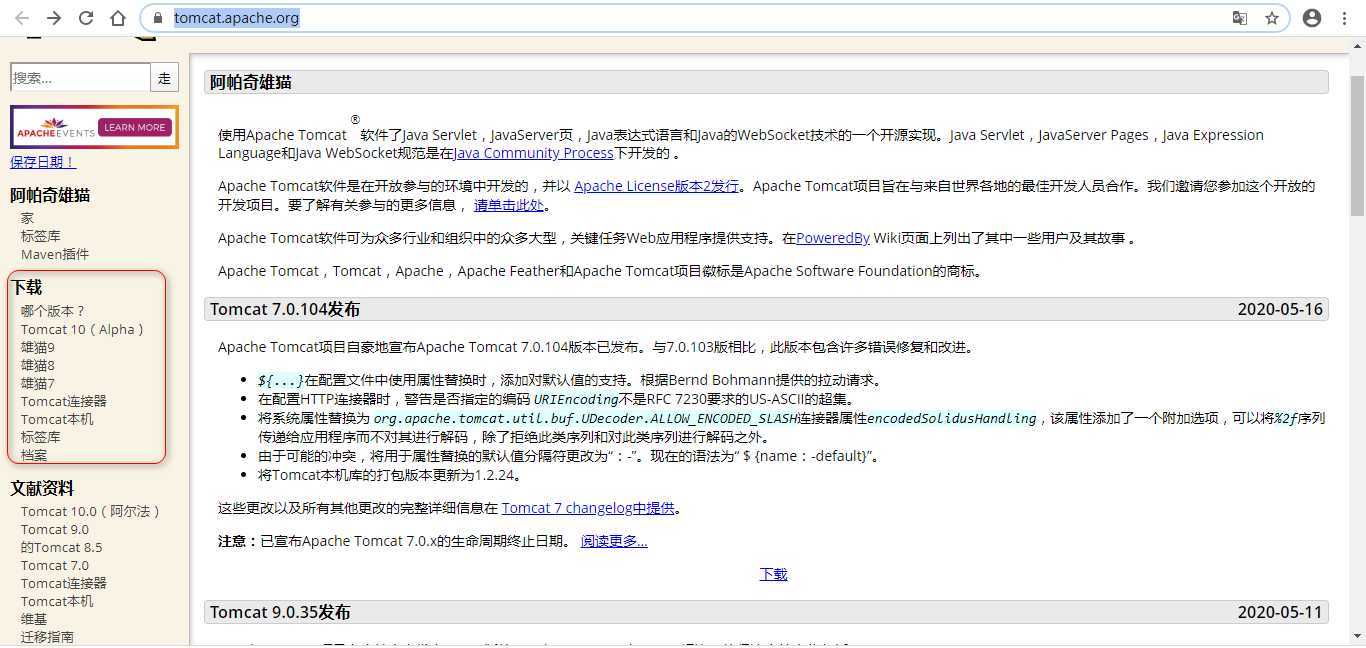This screenshot has width=1366, height=648.
Task: Click the site search box
Action: pos(80,78)
